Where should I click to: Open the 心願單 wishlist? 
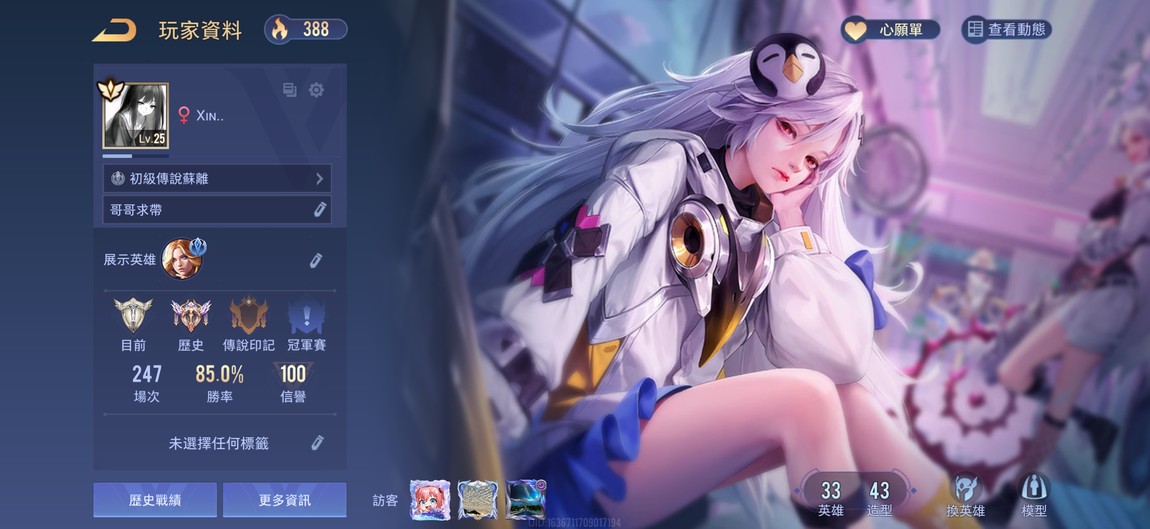890,29
